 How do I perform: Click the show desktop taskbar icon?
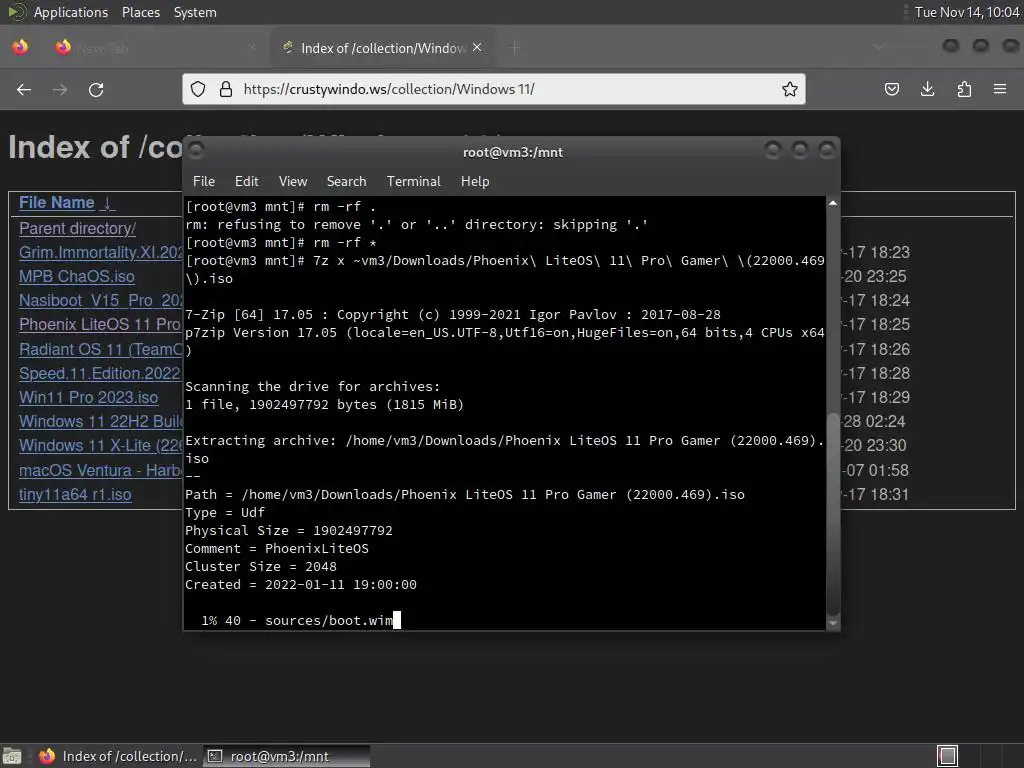point(12,756)
